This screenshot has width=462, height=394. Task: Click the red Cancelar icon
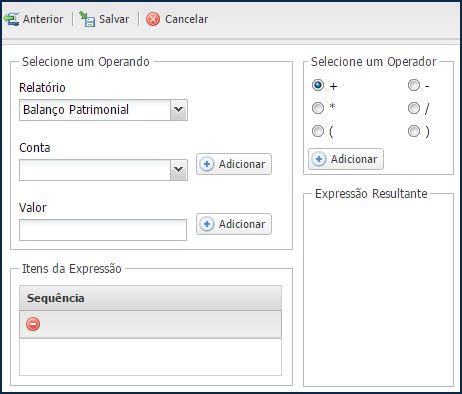(153, 19)
